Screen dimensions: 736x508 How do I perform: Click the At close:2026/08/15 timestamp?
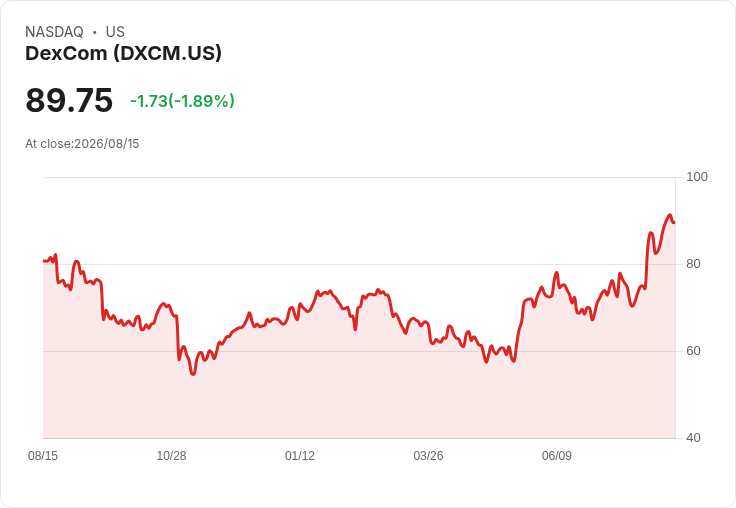[82, 144]
